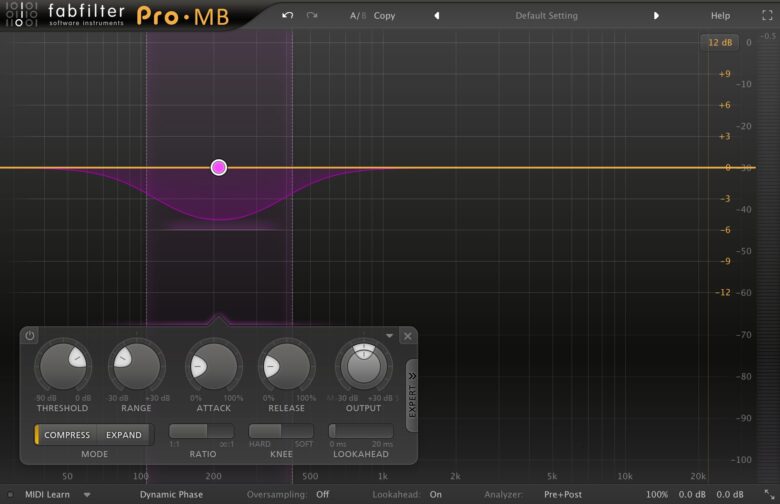
Task: Click the resize corner icon
Action: [769, 495]
